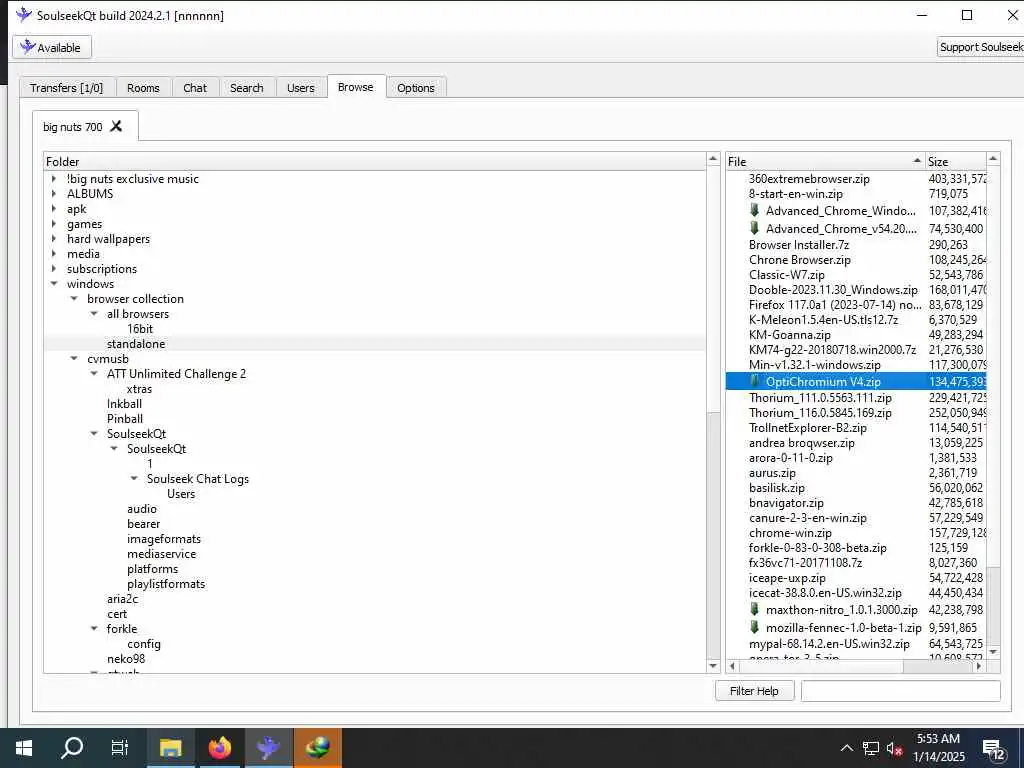Collapse the windows folder

pyautogui.click(x=54, y=283)
